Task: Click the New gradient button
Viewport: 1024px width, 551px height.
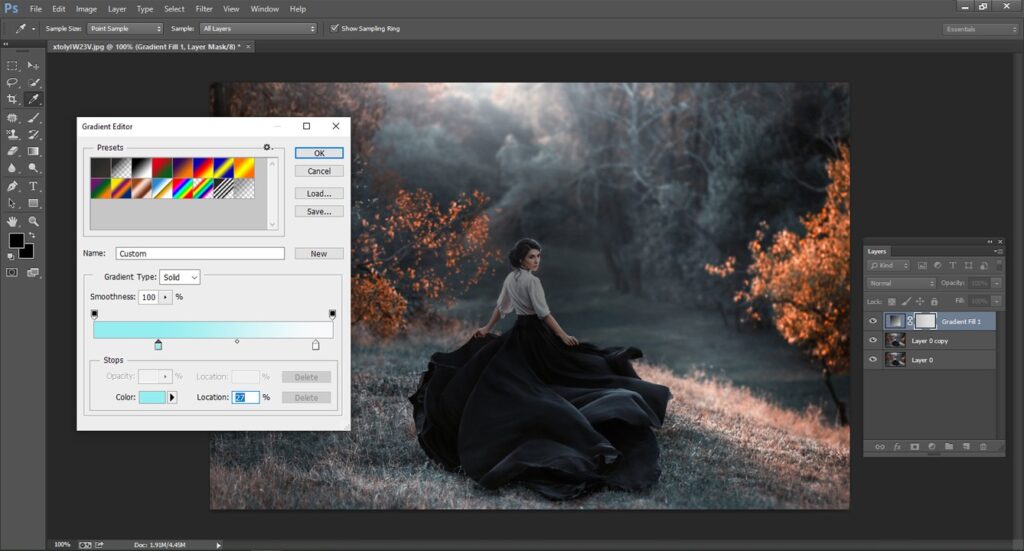Action: [x=319, y=253]
